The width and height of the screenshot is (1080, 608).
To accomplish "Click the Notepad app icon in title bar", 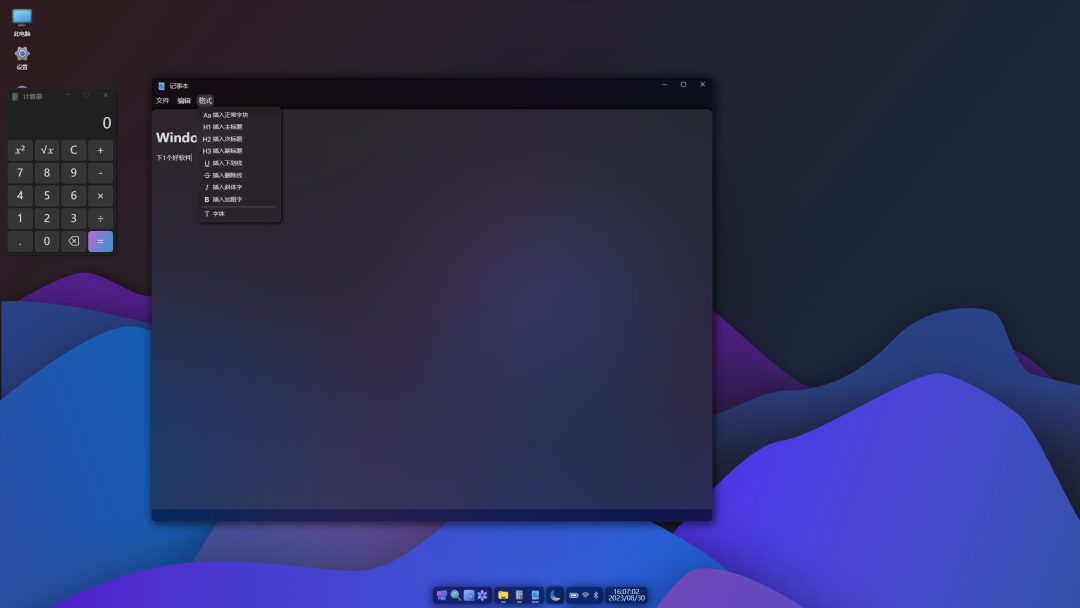I will [161, 86].
